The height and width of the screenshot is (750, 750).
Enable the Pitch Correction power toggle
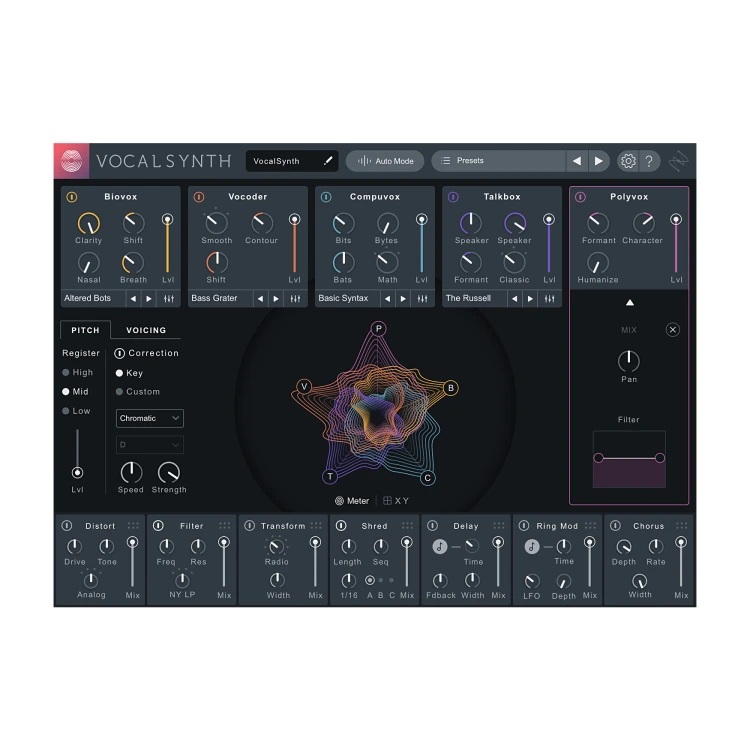[x=120, y=353]
